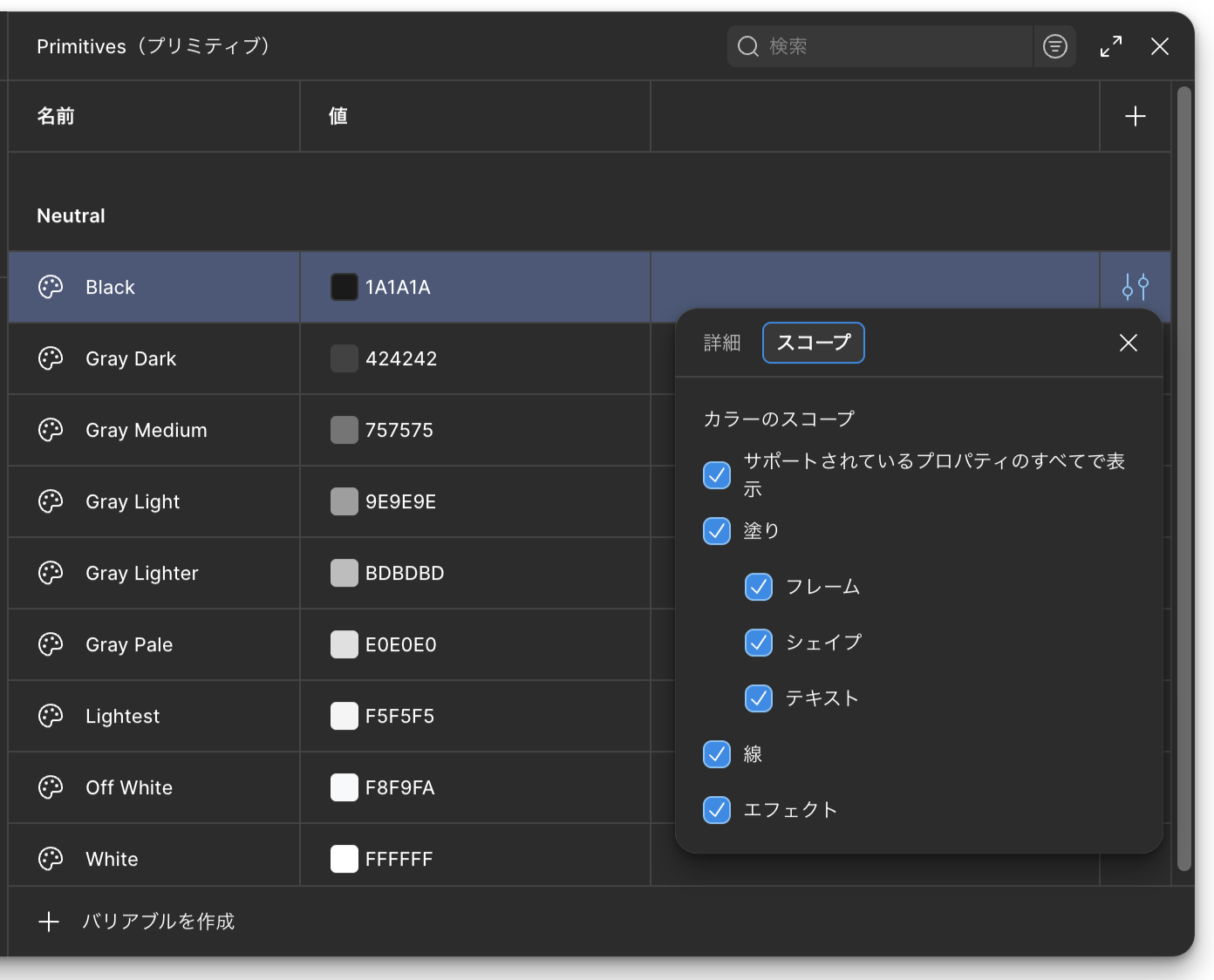Image resolution: width=1214 pixels, height=980 pixels.
Task: Click the palette icon of Gray Medium
Action: click(x=51, y=430)
